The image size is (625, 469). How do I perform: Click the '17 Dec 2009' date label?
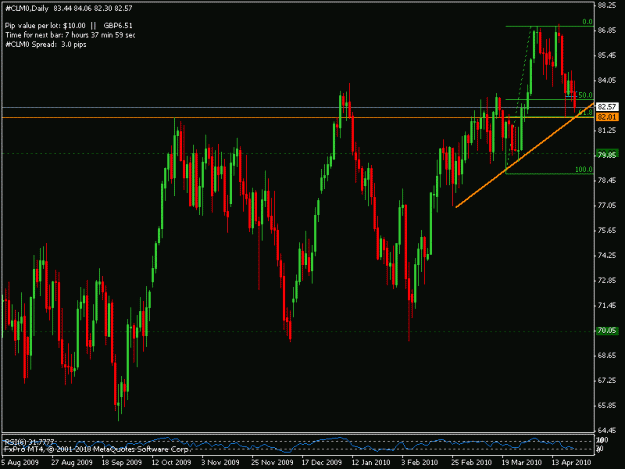point(322,463)
